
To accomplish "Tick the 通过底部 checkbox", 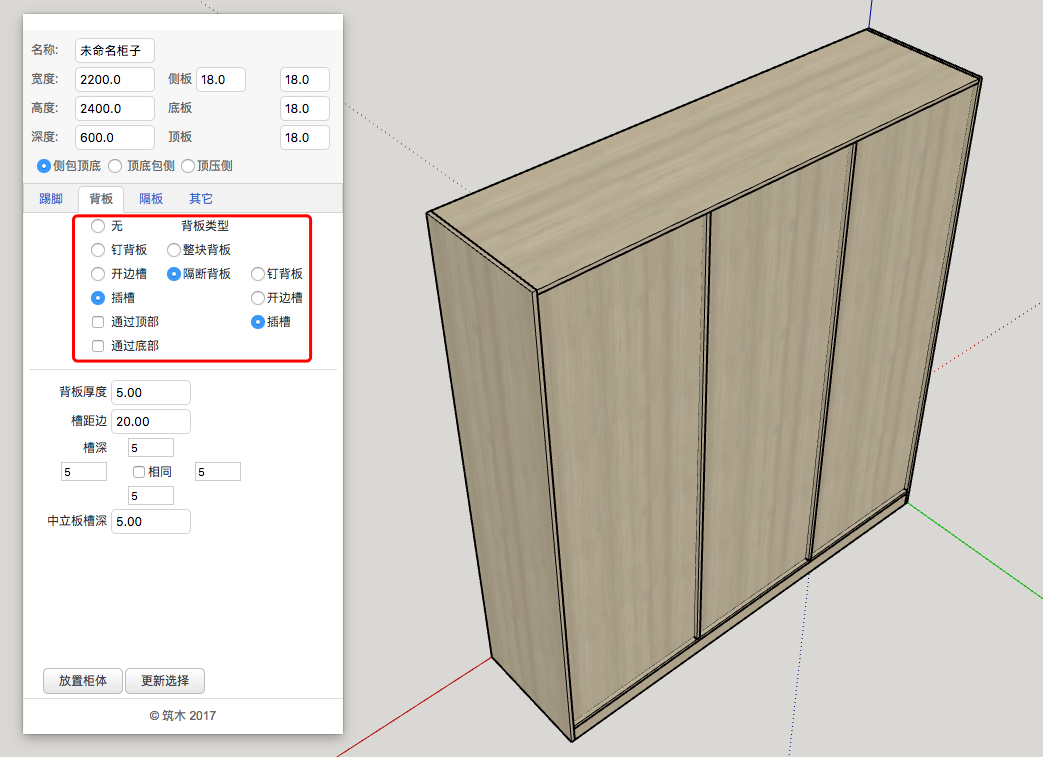I will 98,346.
